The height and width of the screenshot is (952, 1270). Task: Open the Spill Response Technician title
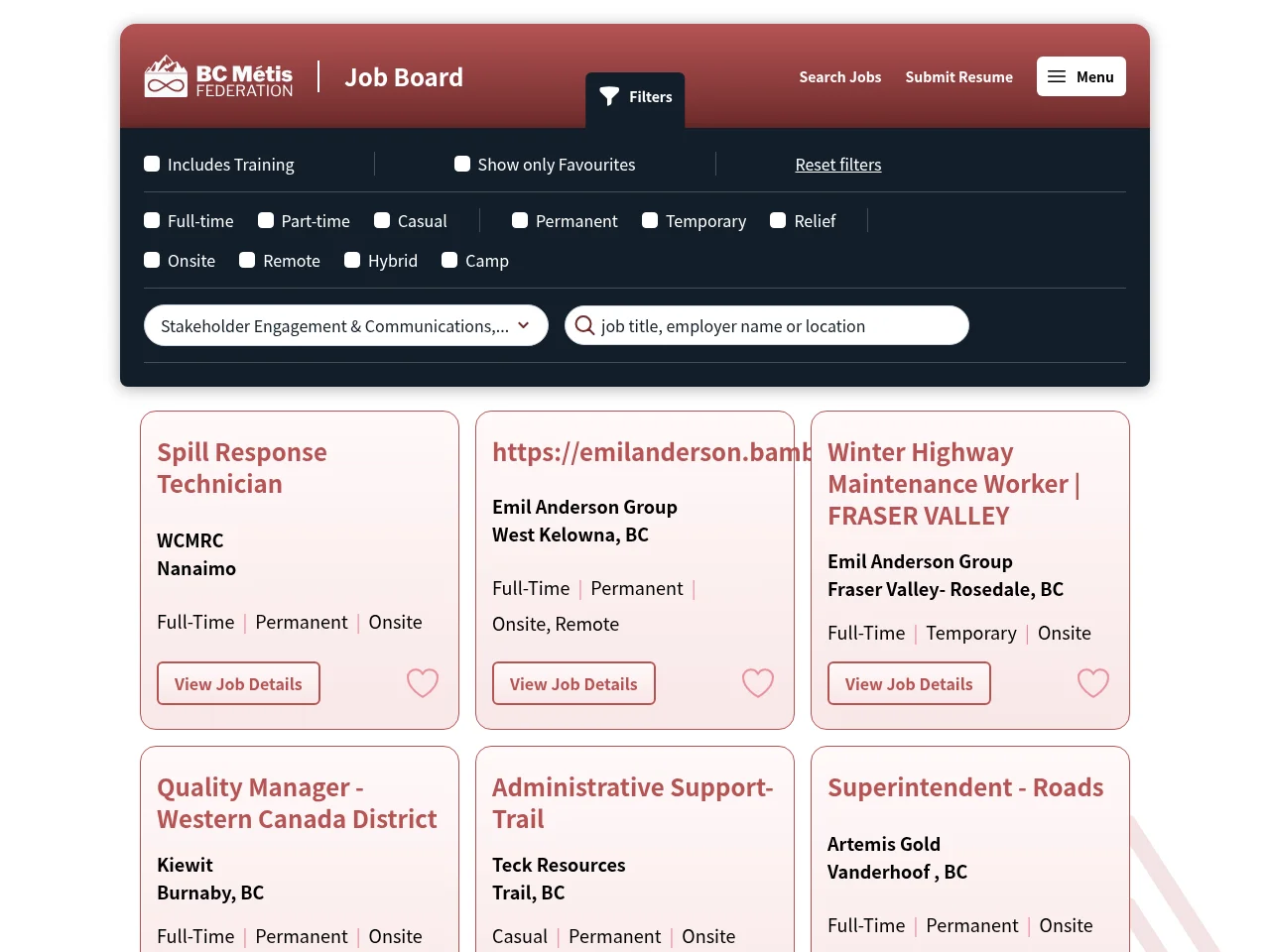pos(242,468)
